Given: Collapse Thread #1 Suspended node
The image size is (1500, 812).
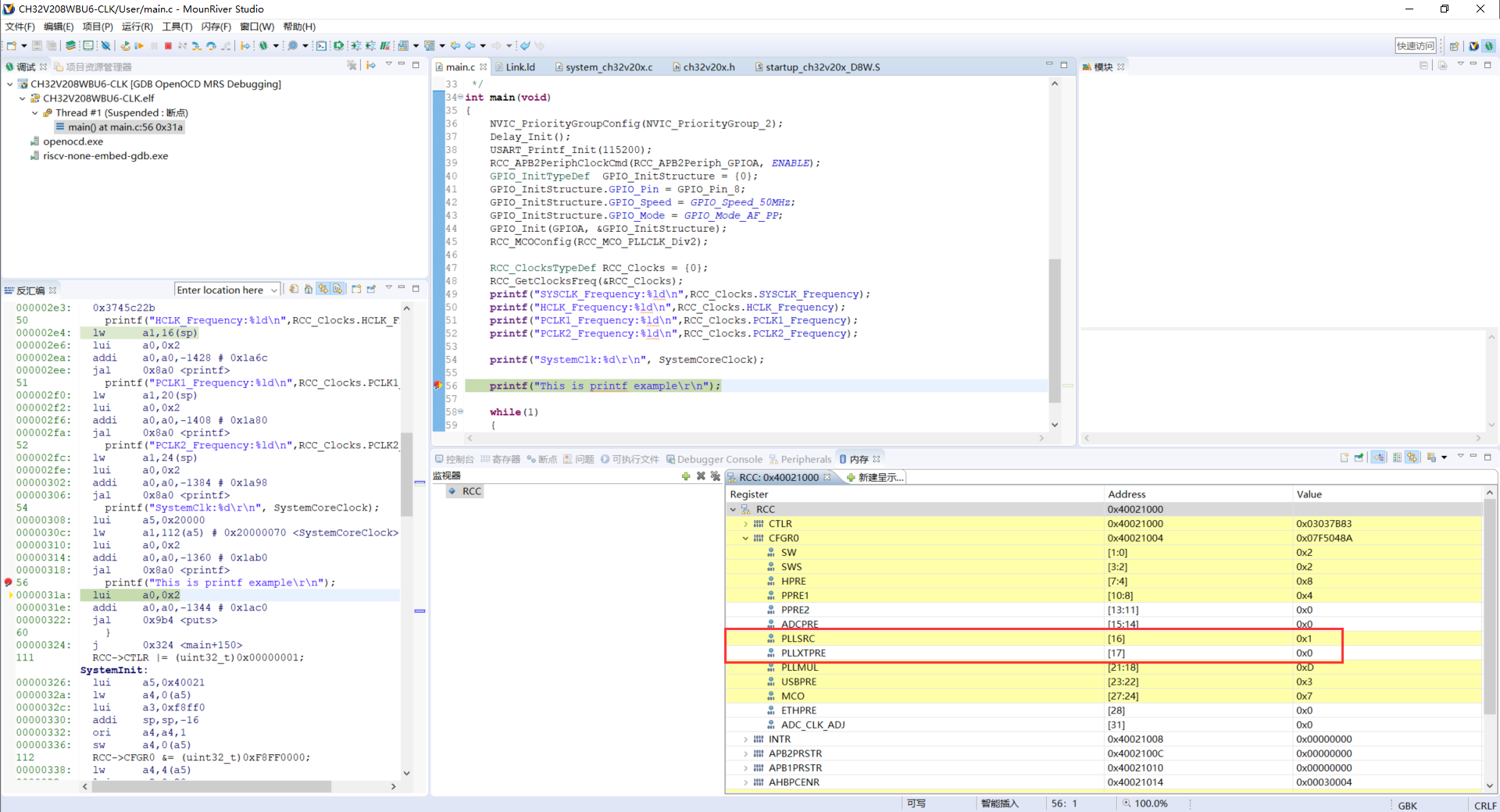Looking at the screenshot, I should [x=34, y=113].
